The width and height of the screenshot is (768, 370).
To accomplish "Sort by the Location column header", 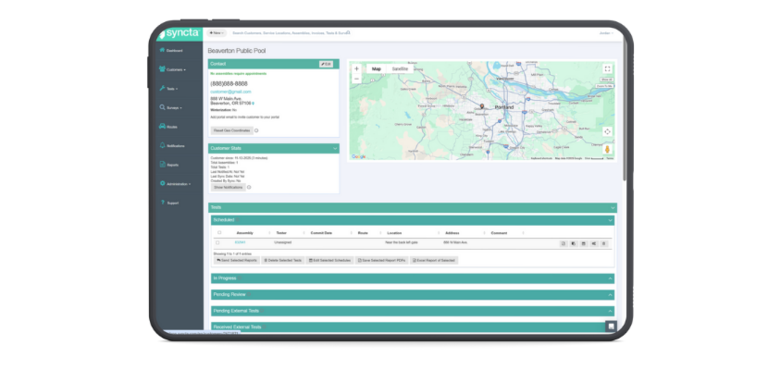I will point(394,233).
